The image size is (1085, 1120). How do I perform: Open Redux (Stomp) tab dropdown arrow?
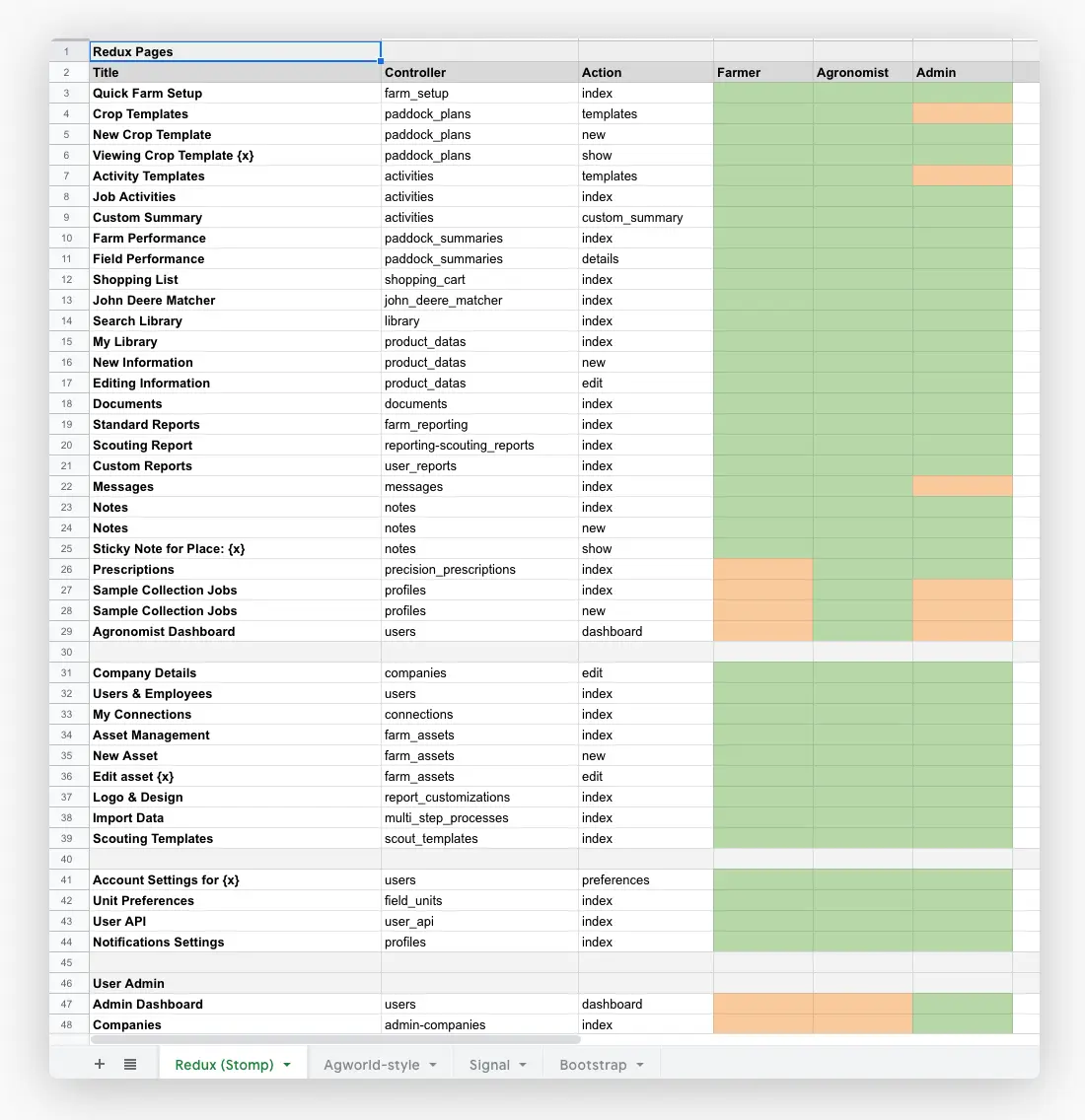tap(287, 1065)
